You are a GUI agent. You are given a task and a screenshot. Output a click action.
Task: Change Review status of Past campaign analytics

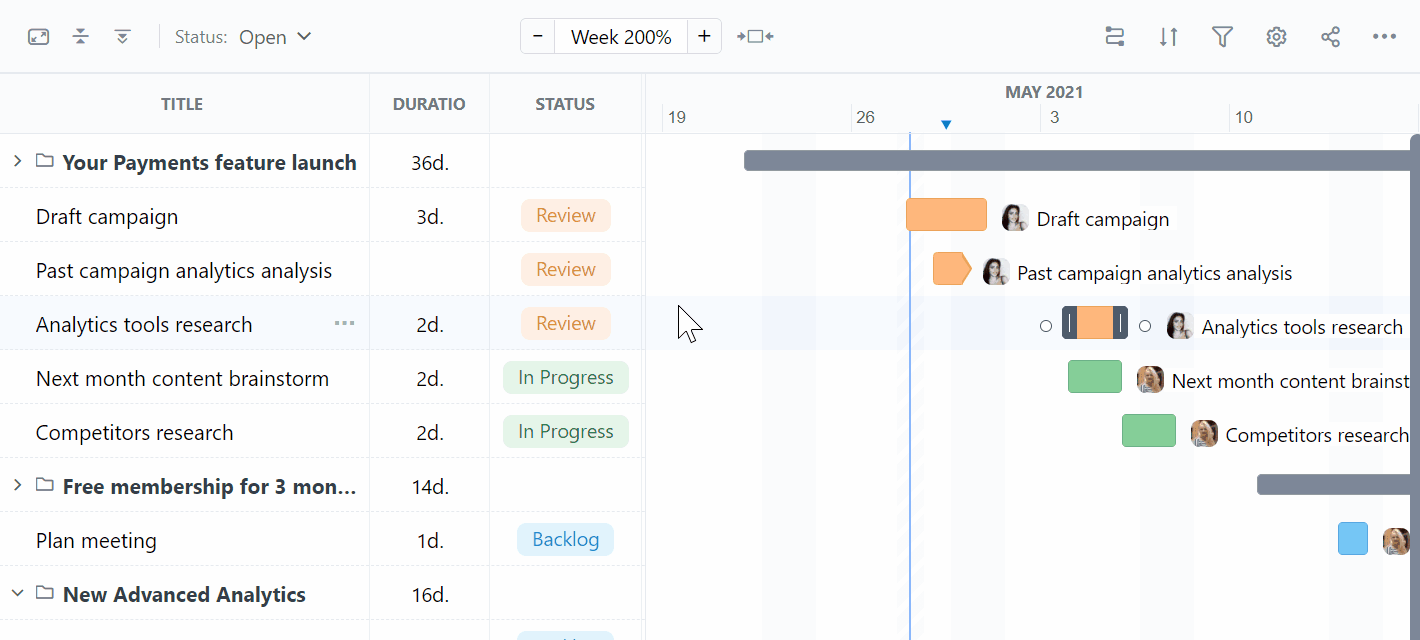tap(566, 270)
